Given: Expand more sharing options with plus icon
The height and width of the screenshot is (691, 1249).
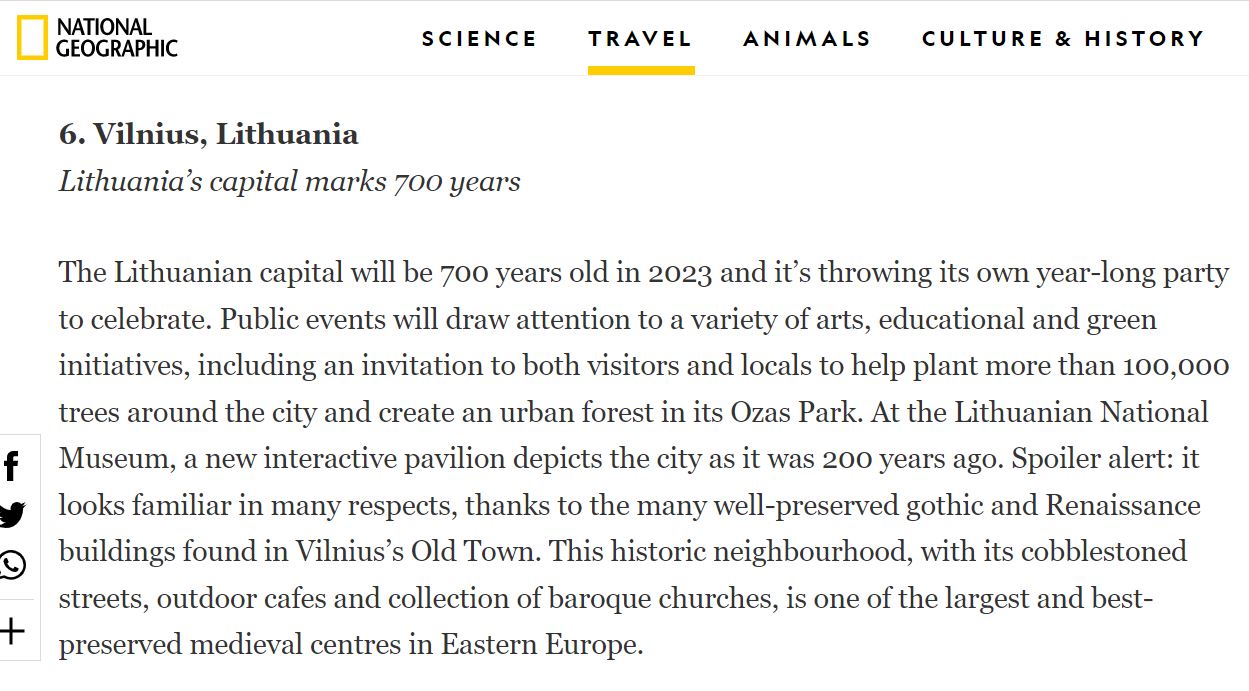Looking at the screenshot, I should 12,631.
